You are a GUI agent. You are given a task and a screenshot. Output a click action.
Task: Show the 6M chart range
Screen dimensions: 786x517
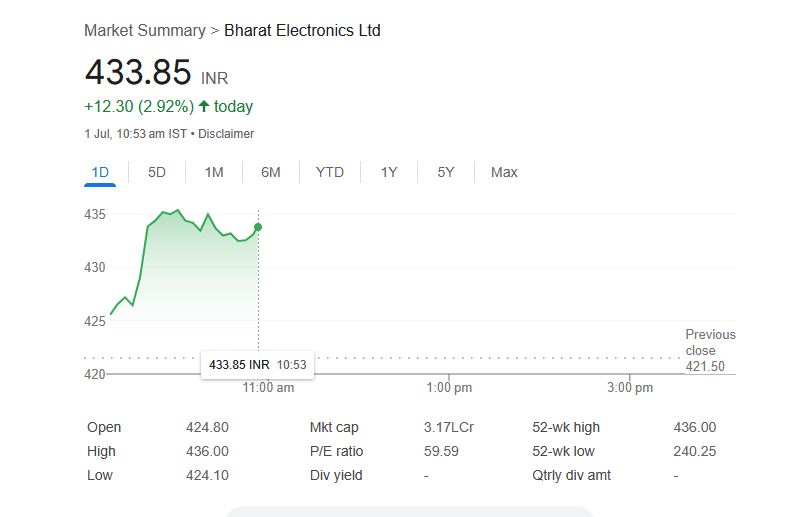[x=271, y=172]
